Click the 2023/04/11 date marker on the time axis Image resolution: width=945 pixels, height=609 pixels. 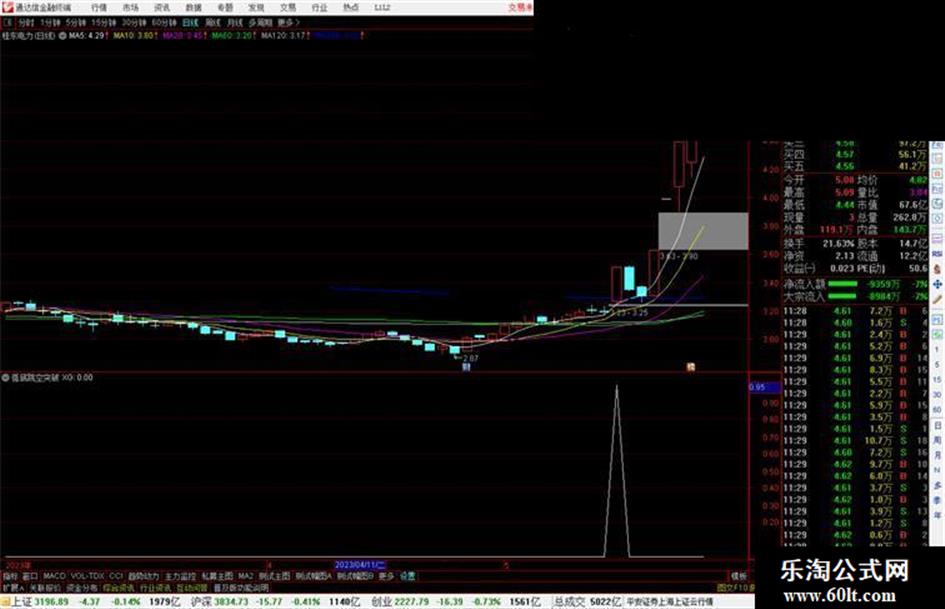(x=360, y=565)
